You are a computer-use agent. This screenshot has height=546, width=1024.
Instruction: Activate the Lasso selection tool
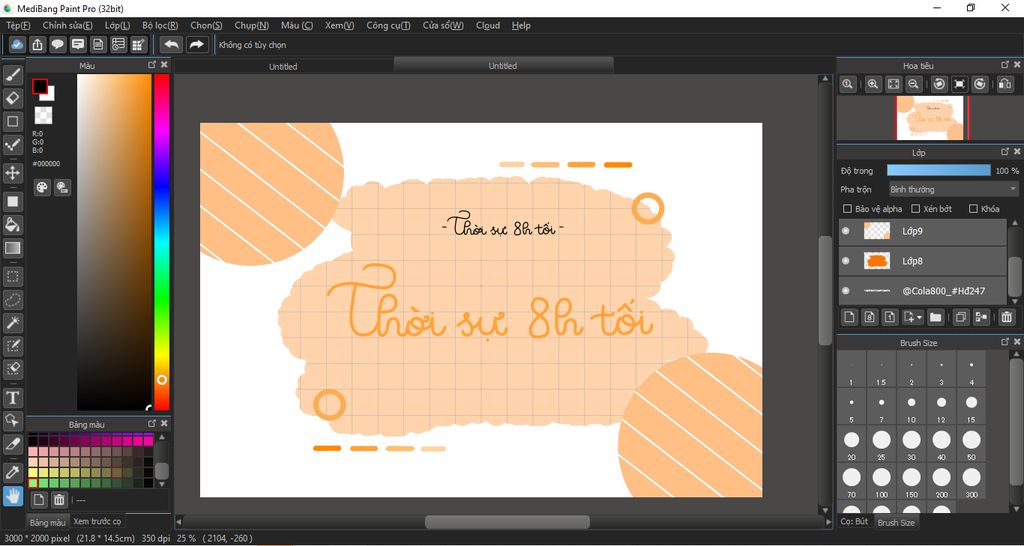point(13,300)
